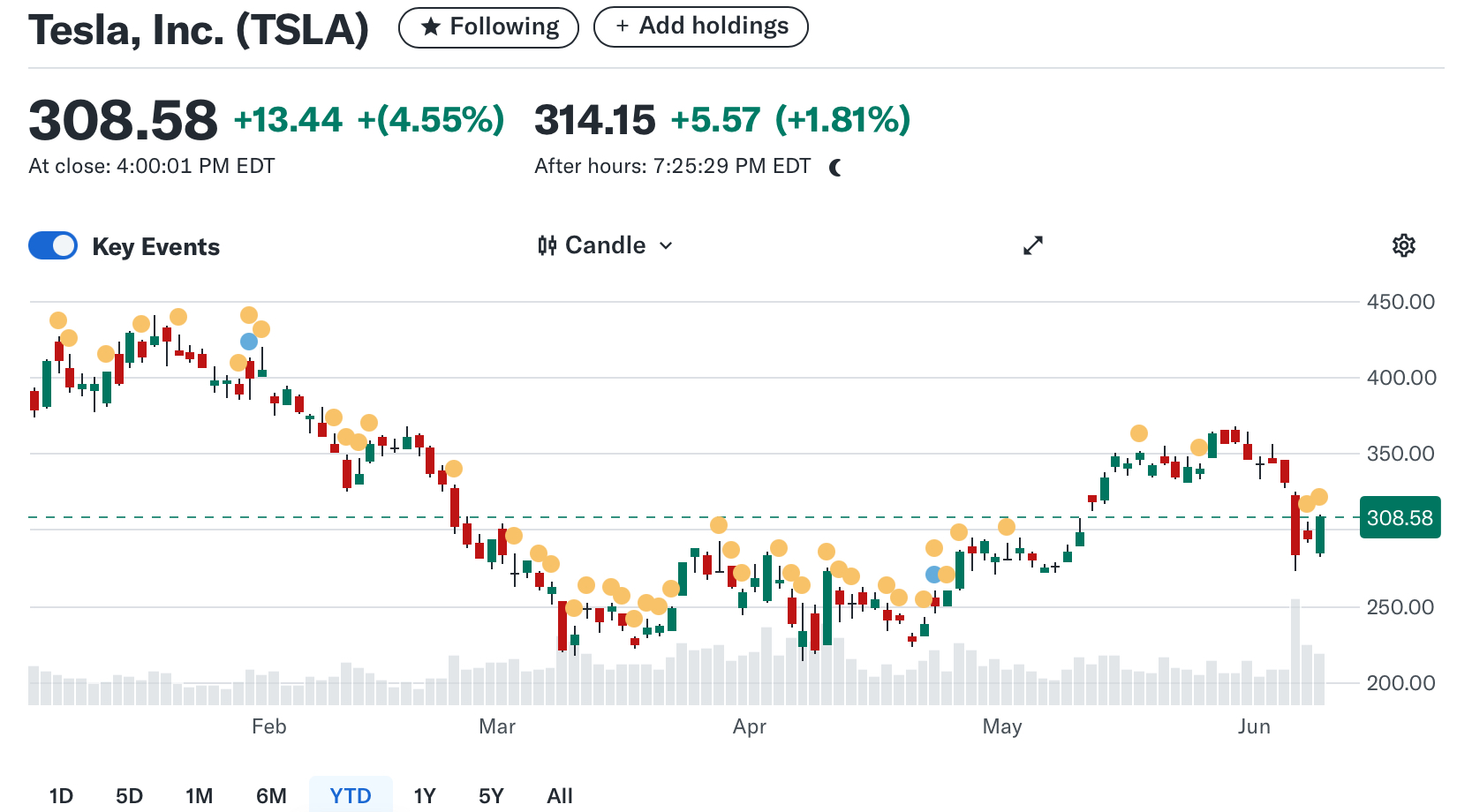
Task: Click the orange event marker in mid-May
Action: click(1139, 433)
